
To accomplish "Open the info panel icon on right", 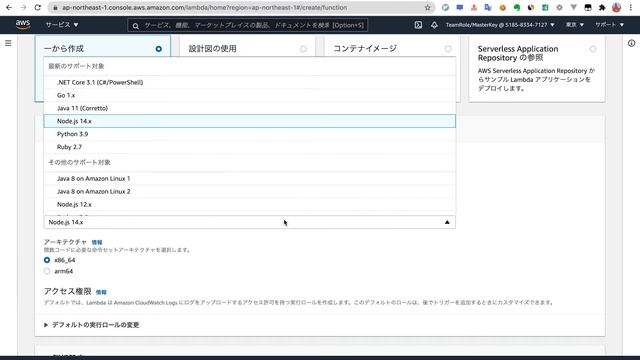I will click(631, 43).
